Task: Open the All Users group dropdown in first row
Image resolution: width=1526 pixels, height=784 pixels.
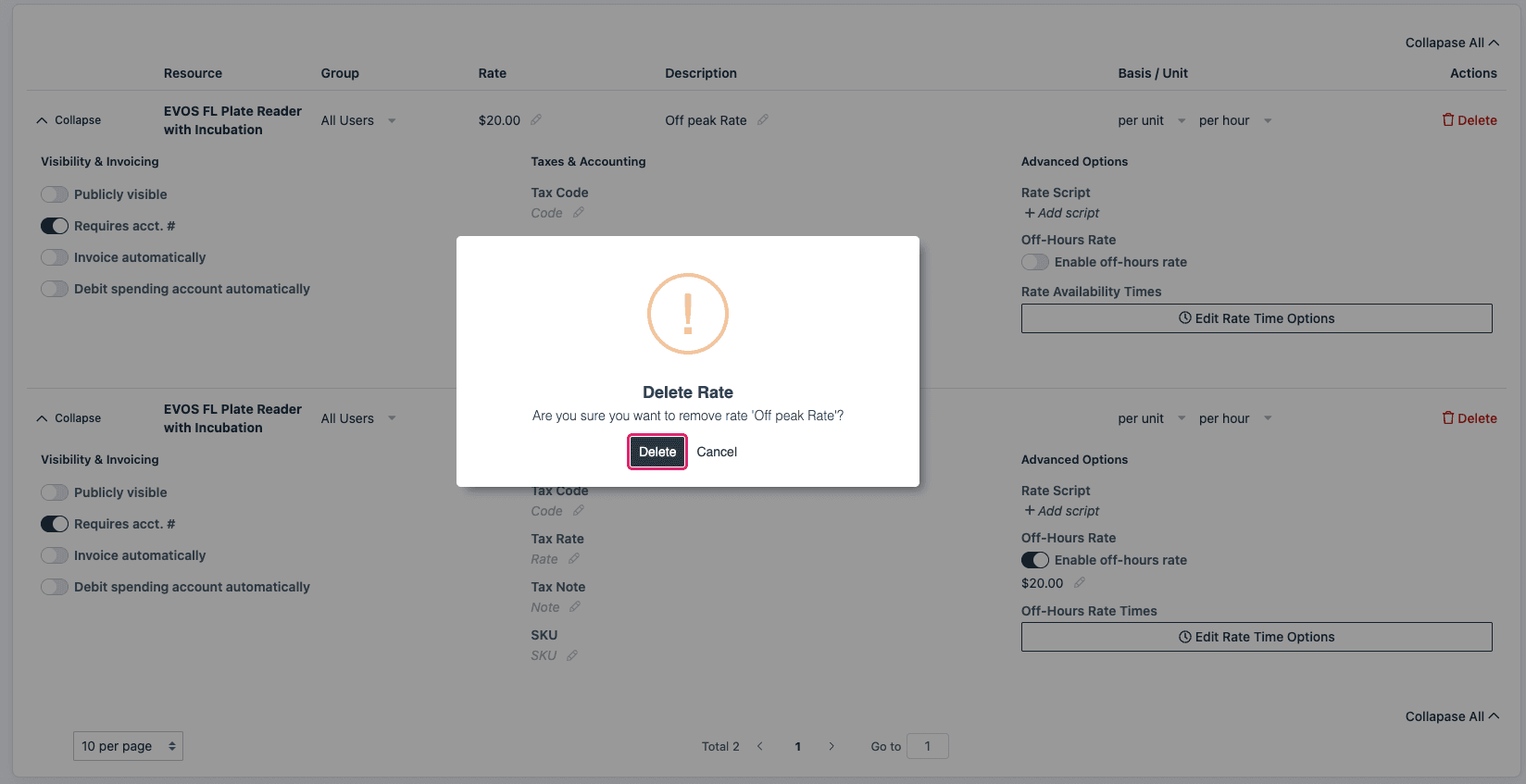Action: point(358,120)
